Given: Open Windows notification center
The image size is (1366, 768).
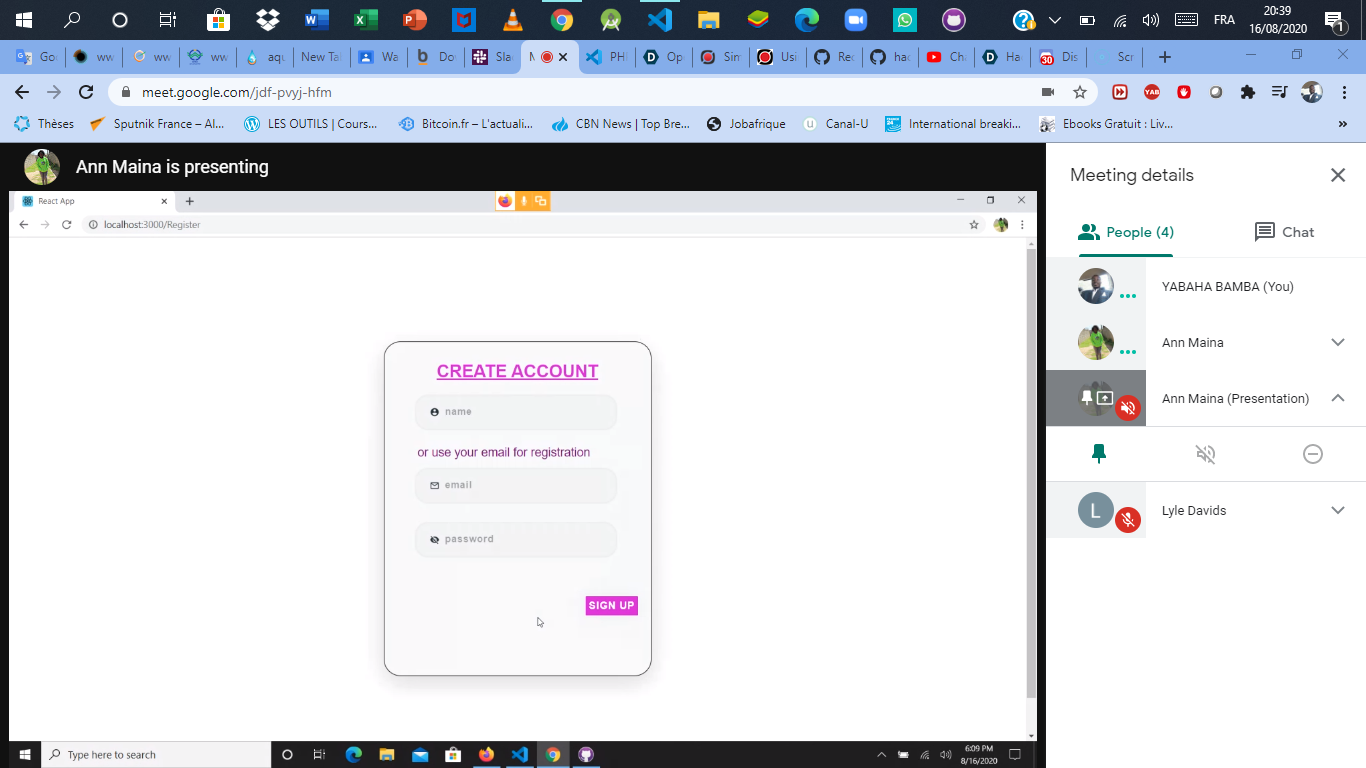Looking at the screenshot, I should (x=1335, y=19).
